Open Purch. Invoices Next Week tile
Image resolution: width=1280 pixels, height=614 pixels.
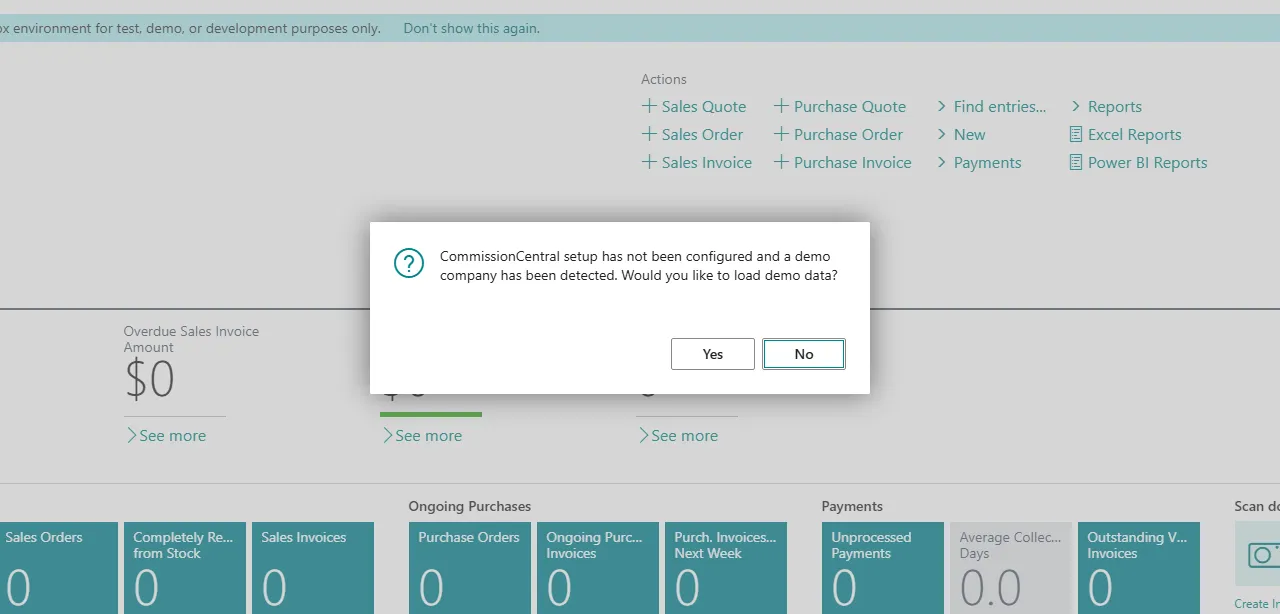725,568
